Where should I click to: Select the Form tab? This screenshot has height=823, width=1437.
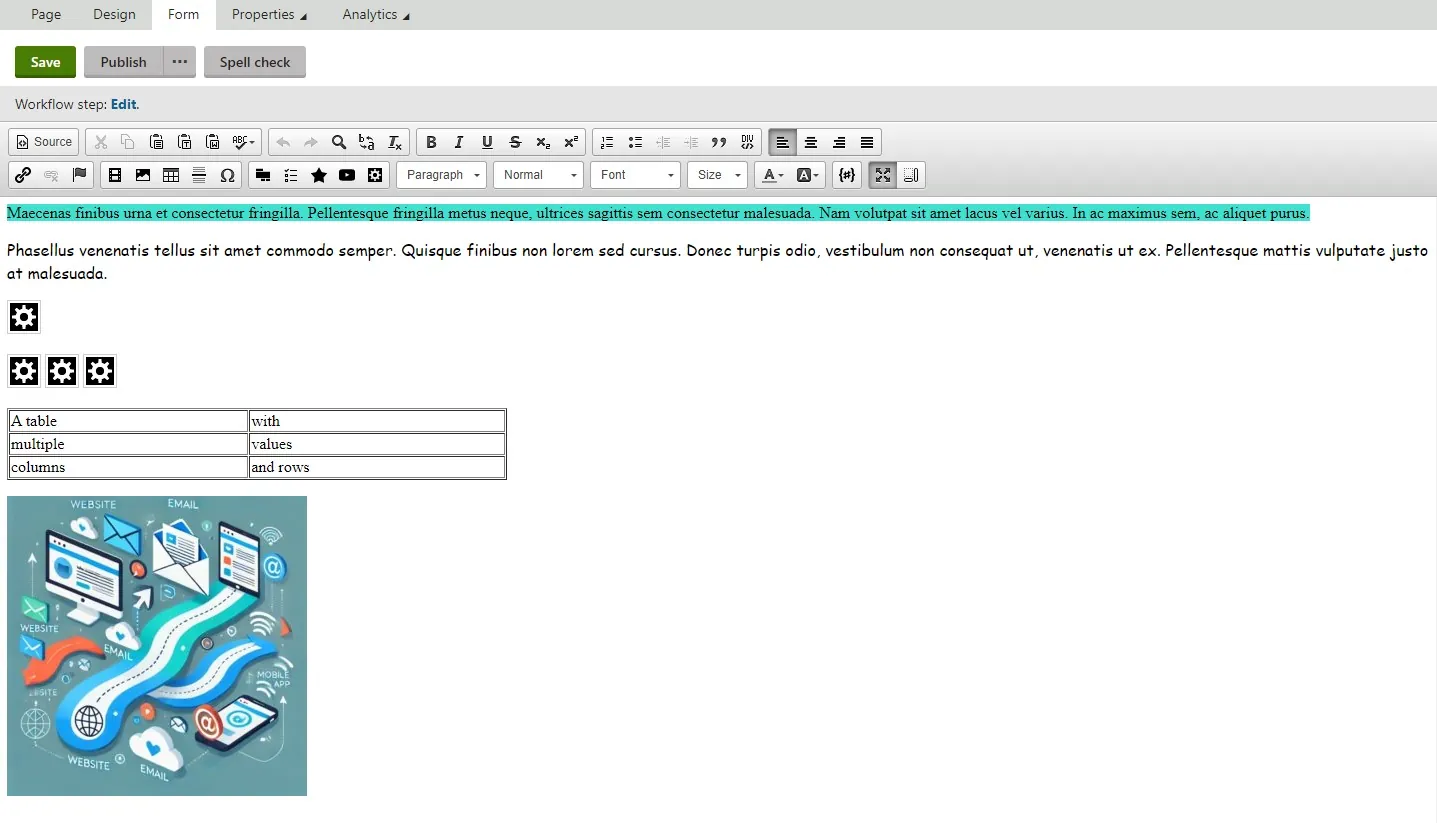click(x=183, y=14)
